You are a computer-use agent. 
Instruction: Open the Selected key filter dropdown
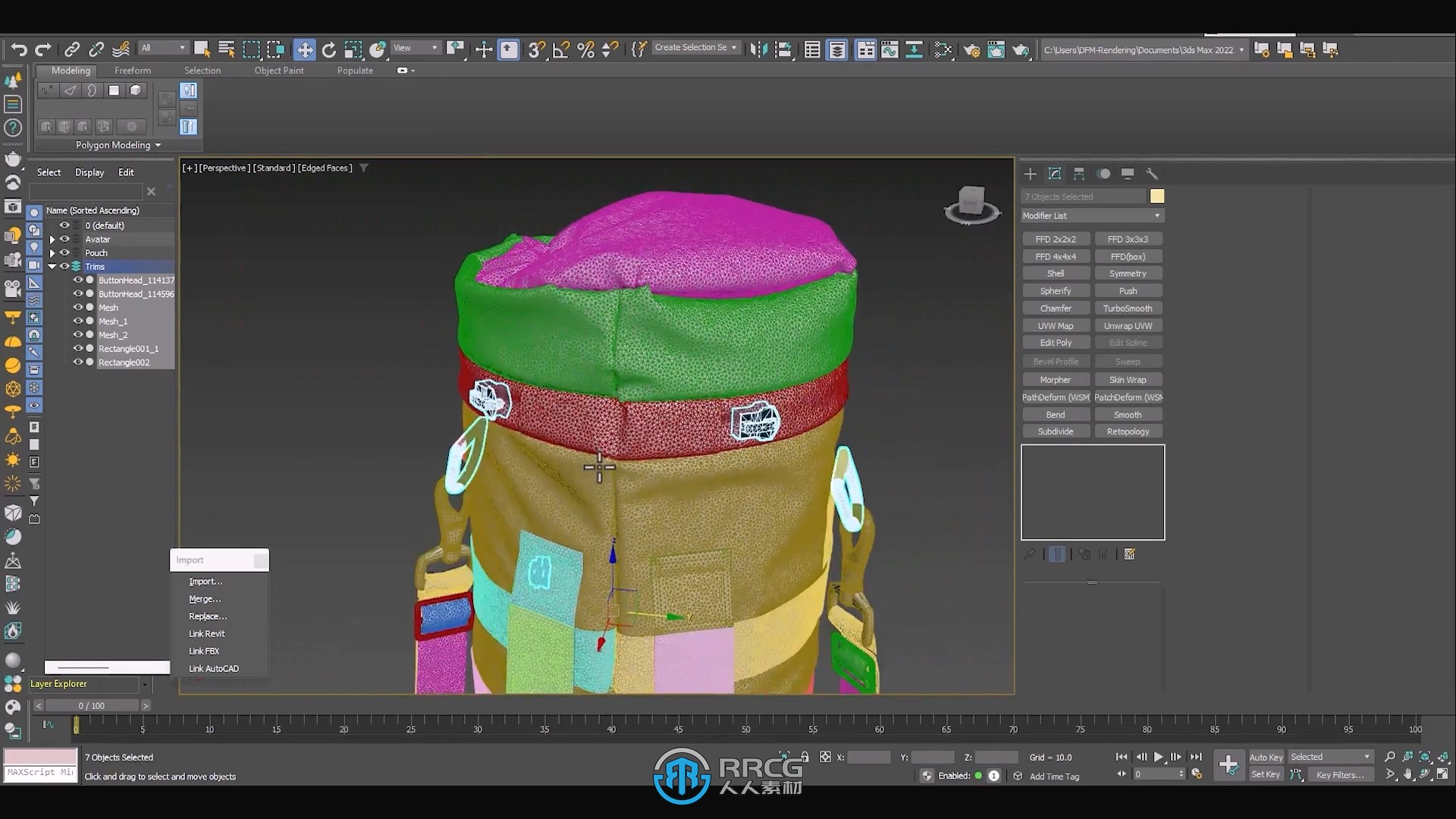(x=1331, y=757)
